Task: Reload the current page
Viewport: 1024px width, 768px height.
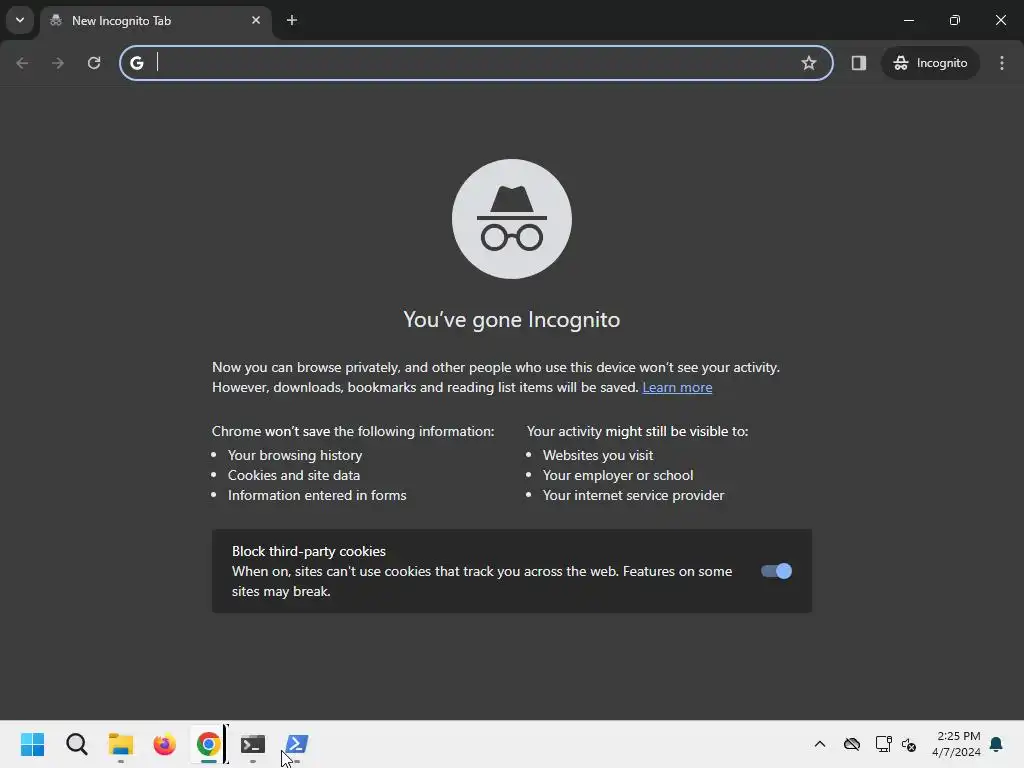Action: coord(94,63)
